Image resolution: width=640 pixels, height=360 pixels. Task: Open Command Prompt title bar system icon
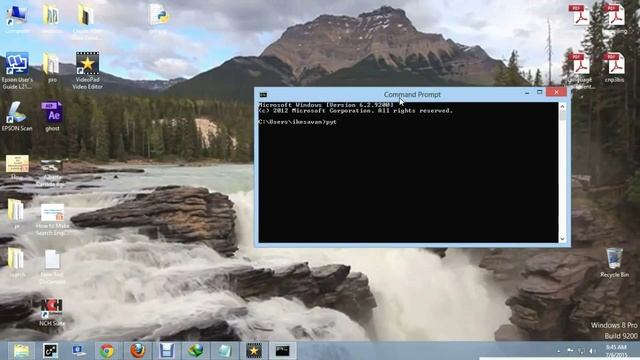click(x=263, y=95)
